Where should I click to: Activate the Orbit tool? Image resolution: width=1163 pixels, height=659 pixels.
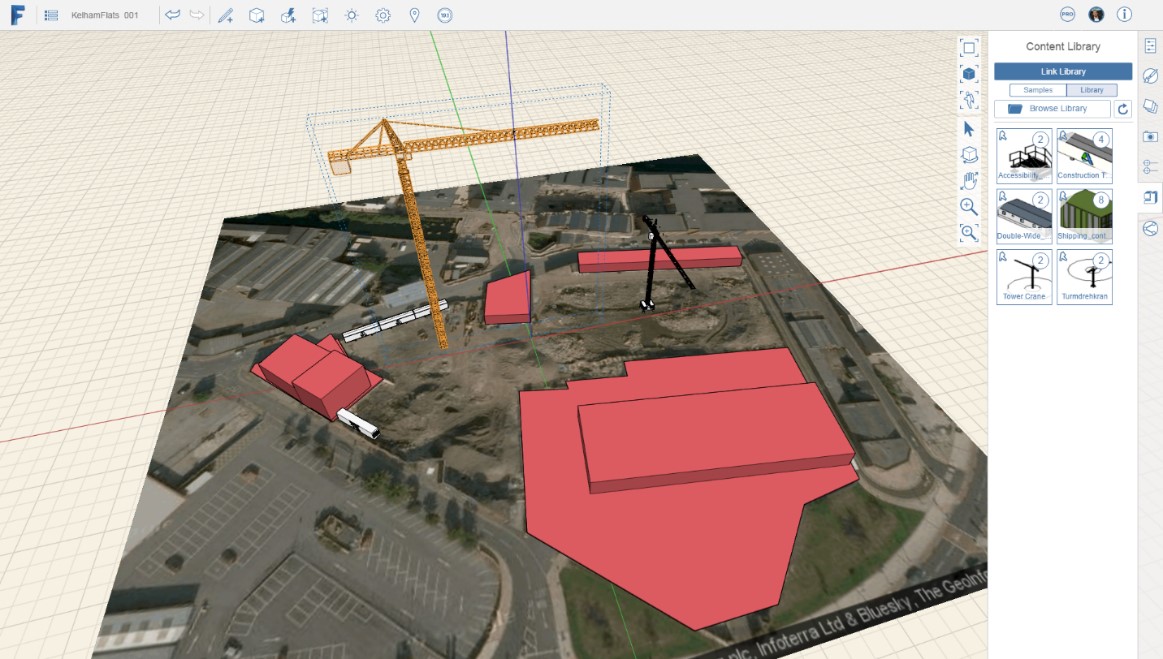coord(969,155)
